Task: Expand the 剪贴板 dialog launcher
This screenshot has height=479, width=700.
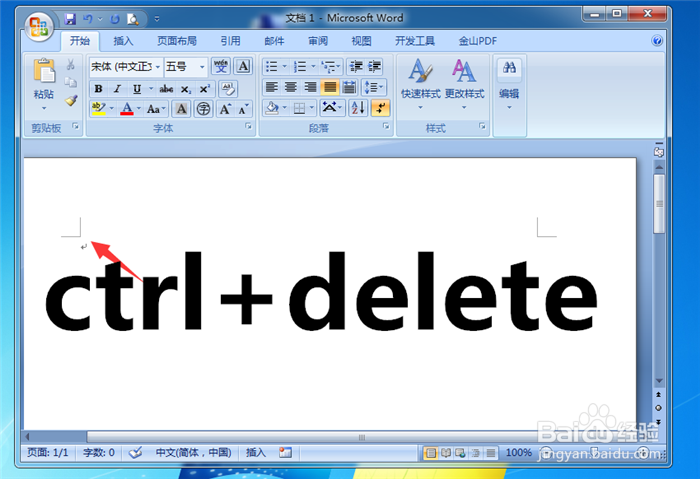Action: (x=75, y=127)
